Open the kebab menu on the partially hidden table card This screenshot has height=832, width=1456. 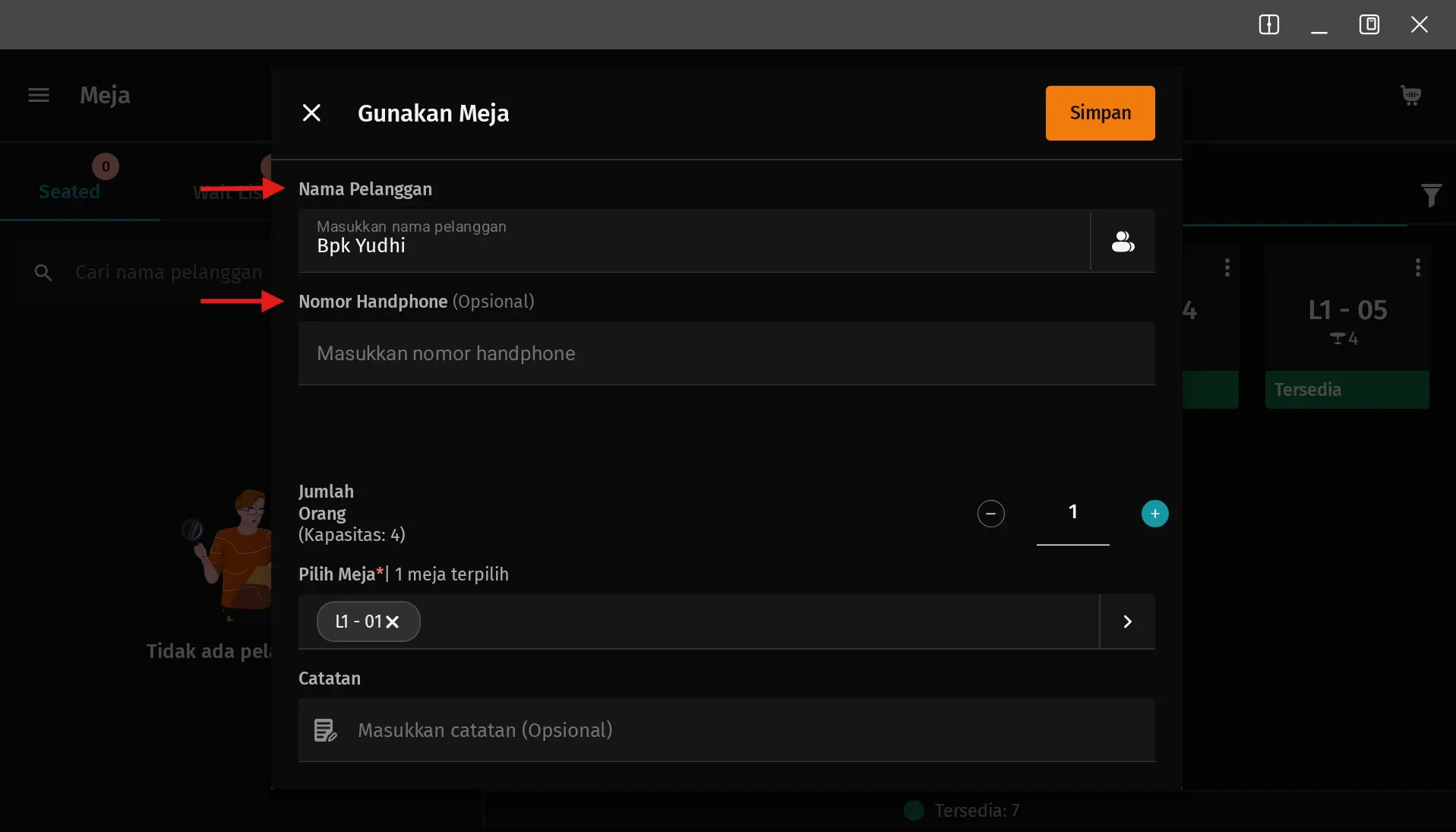pos(1227,267)
